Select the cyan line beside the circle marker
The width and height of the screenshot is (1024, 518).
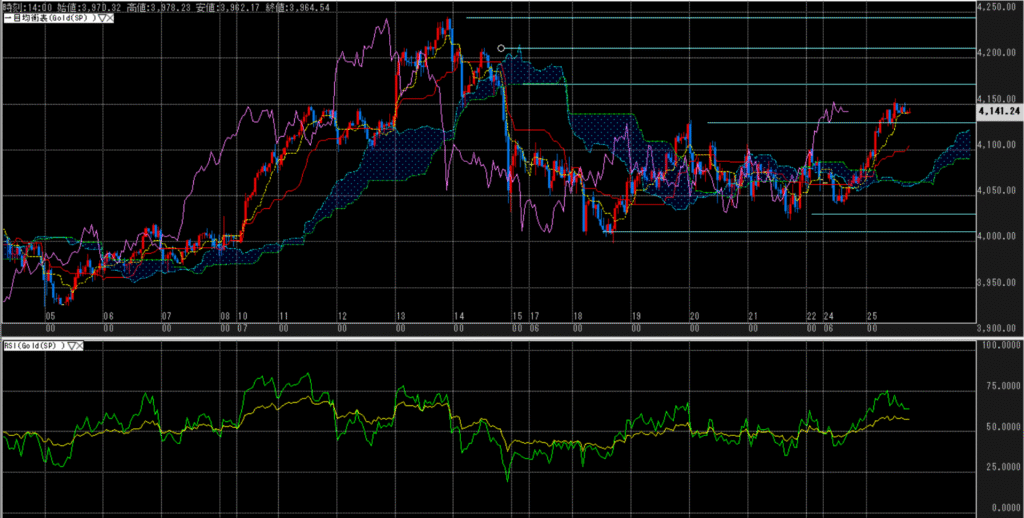(740, 48)
